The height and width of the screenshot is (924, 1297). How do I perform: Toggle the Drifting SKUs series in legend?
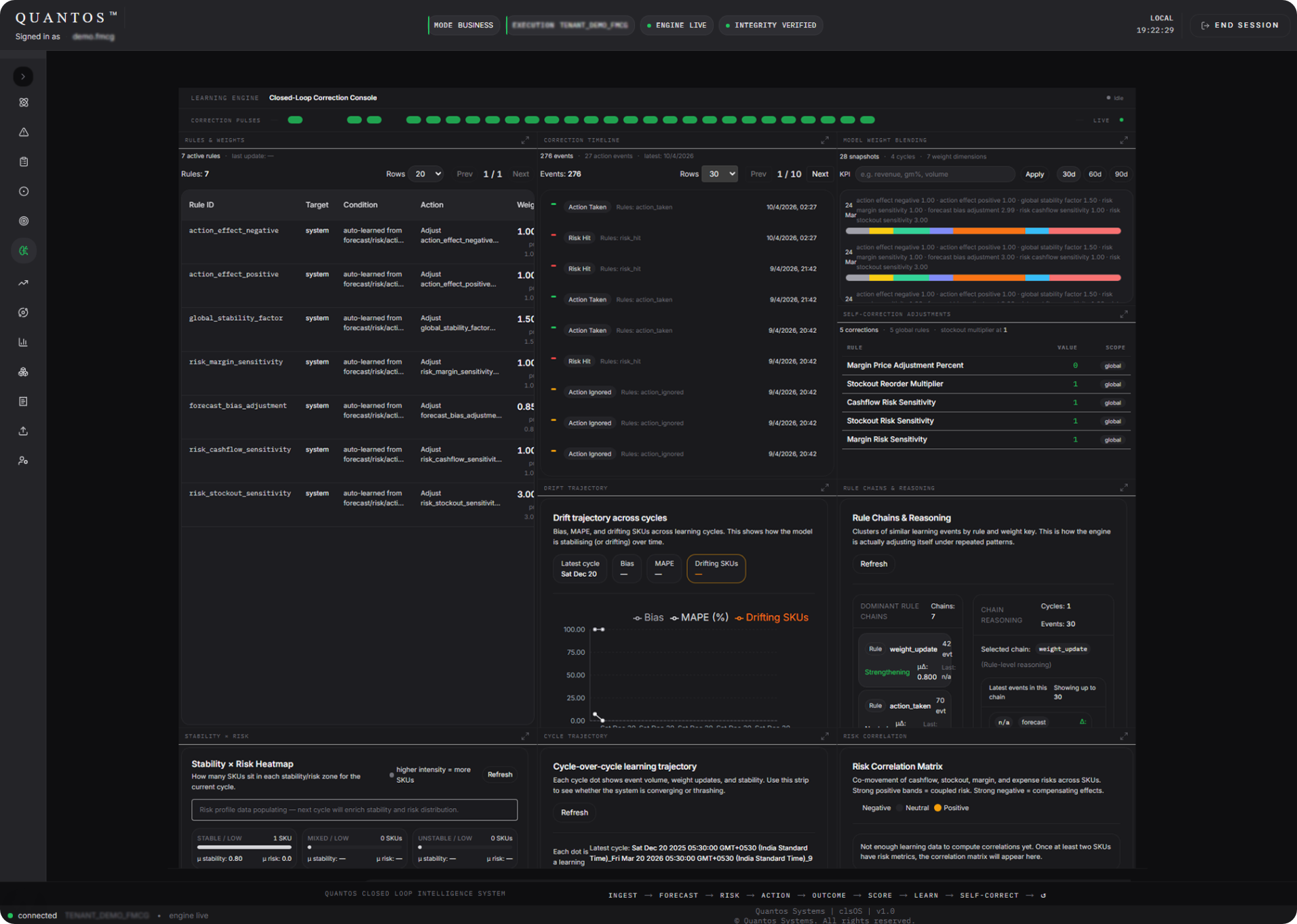[771, 617]
